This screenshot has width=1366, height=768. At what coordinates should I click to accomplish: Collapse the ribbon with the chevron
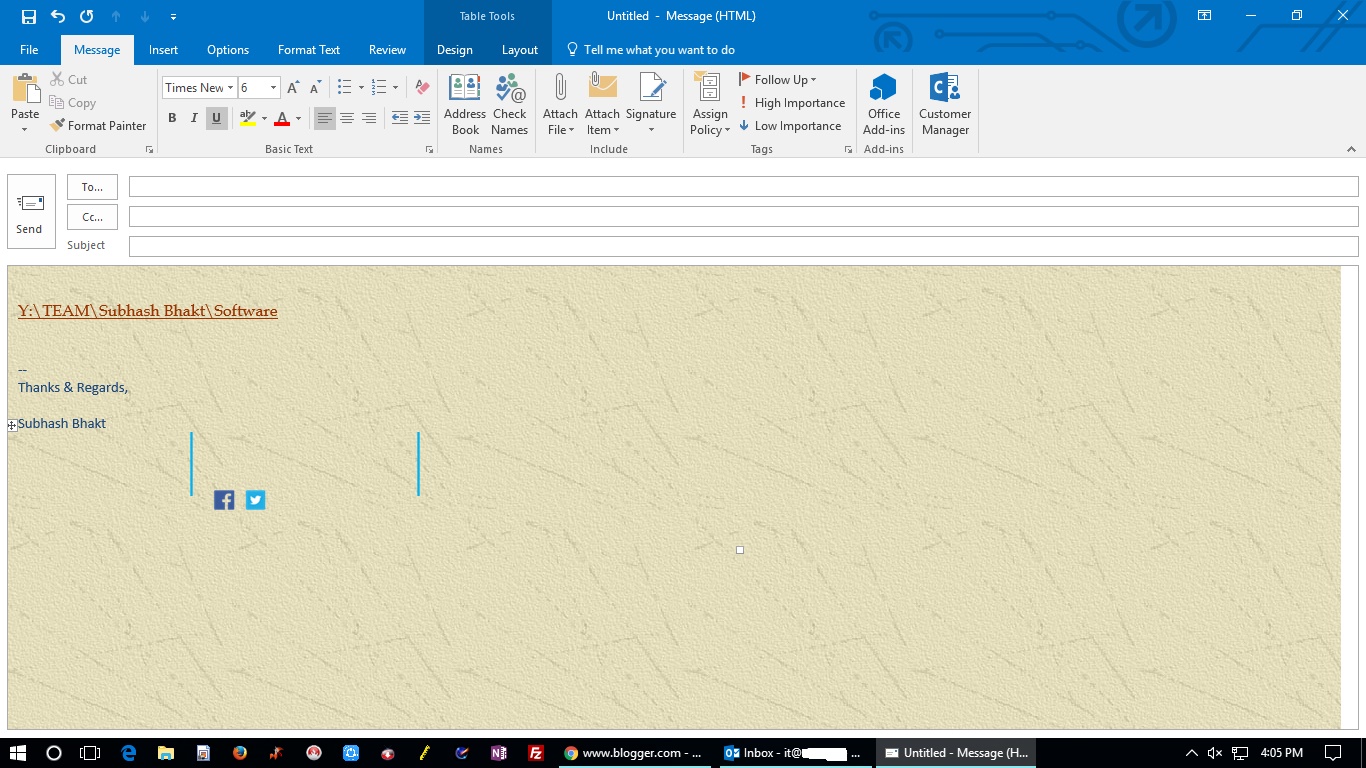tap(1351, 149)
